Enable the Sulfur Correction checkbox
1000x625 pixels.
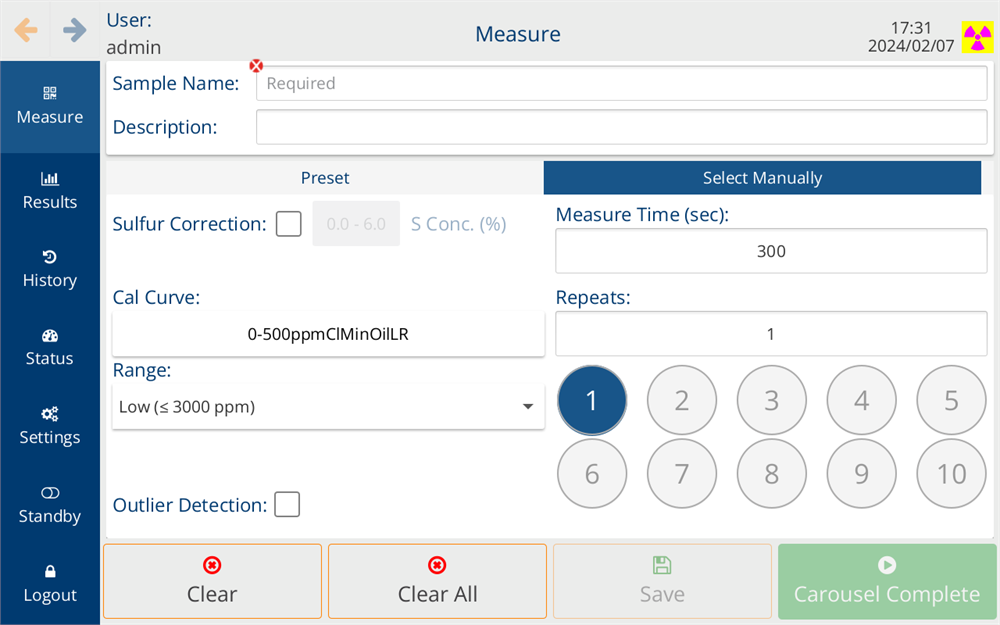tap(289, 224)
